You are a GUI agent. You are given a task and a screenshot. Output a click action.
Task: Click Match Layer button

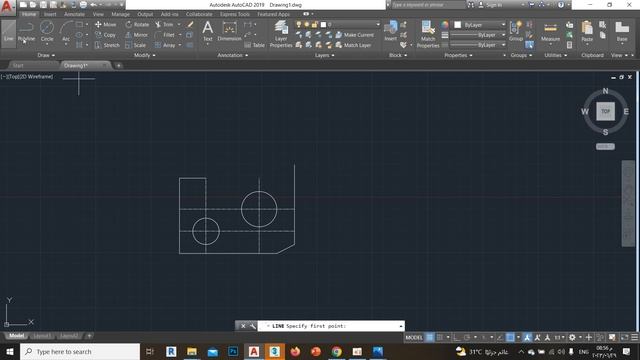coord(353,45)
